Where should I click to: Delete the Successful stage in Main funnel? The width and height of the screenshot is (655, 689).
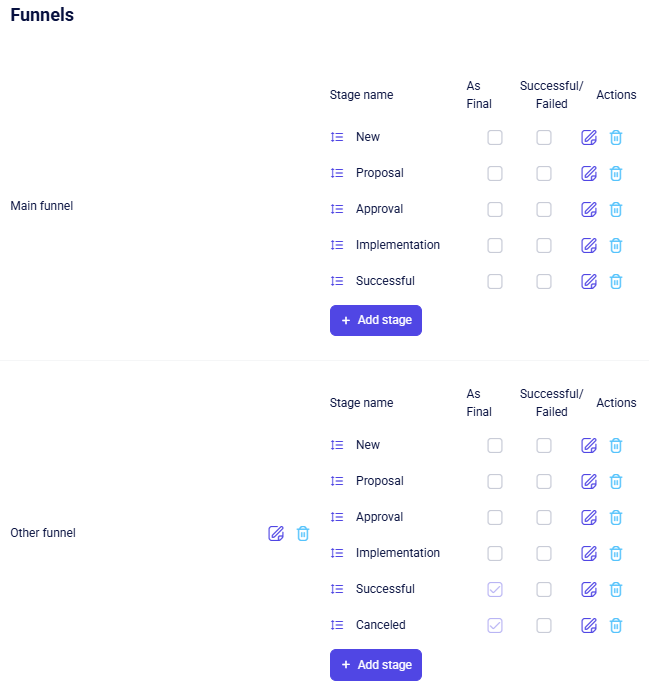click(616, 282)
